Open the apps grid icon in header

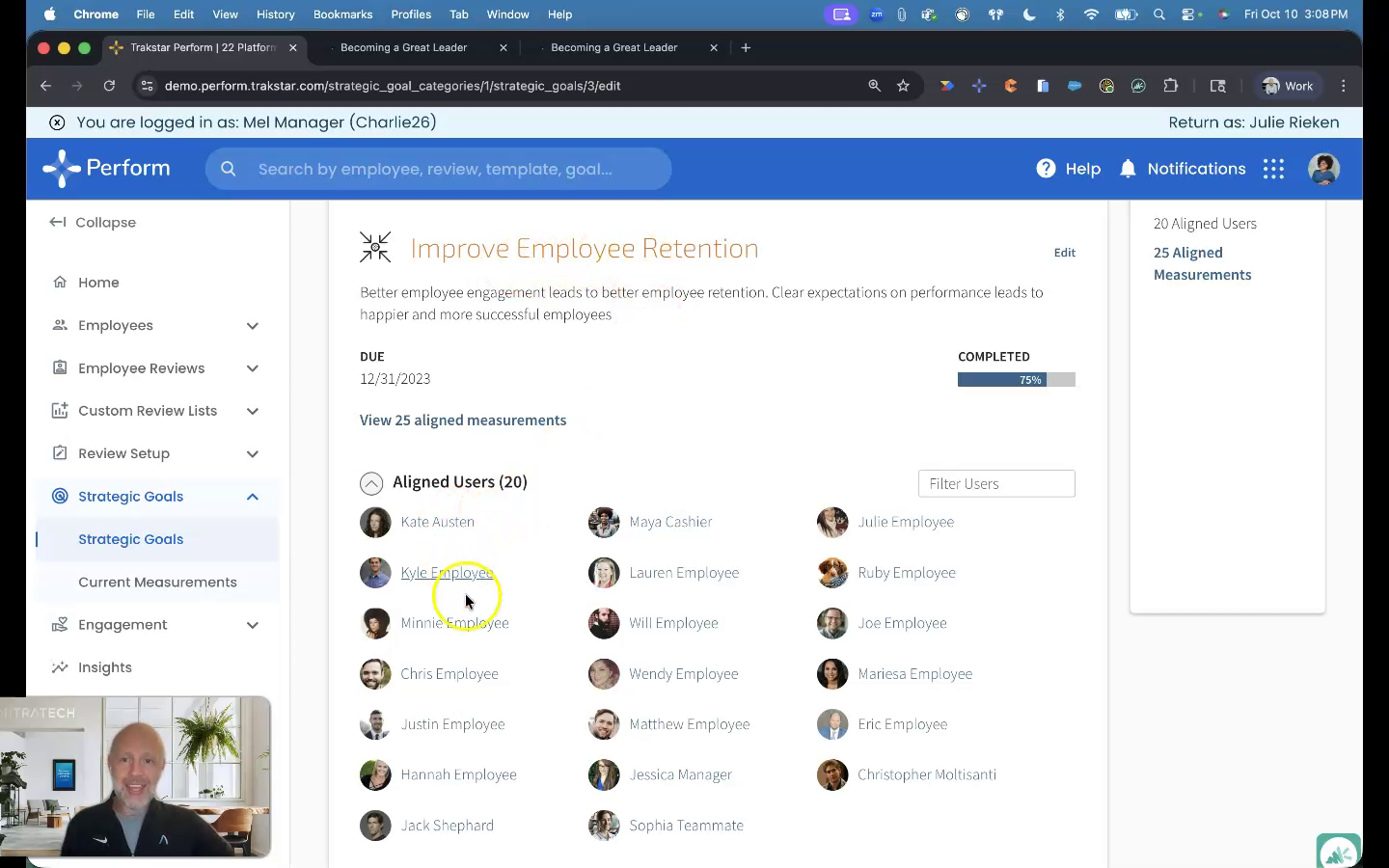point(1273,169)
